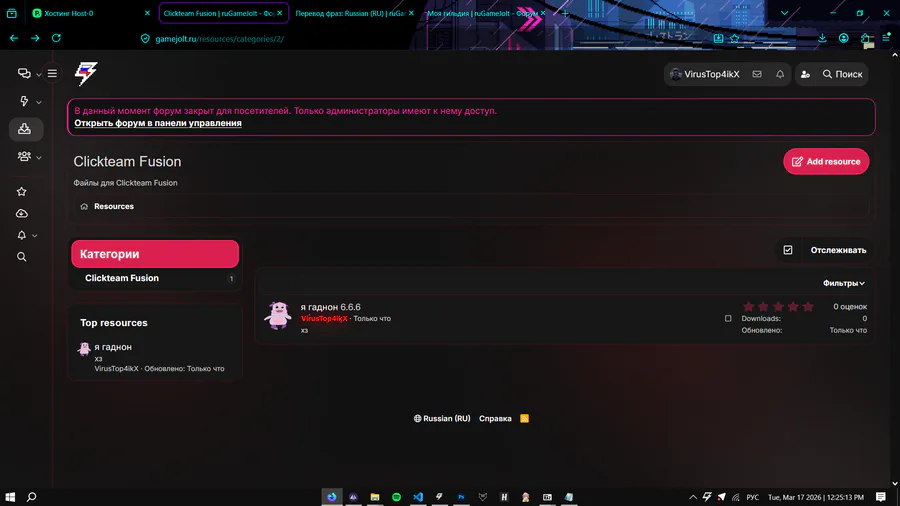Open the star favorites sidebar icon
The width and height of the screenshot is (900, 506).
tap(22, 192)
